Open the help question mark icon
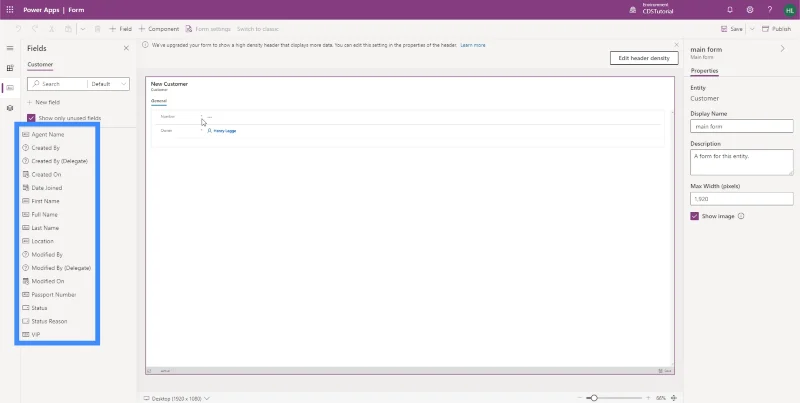800x403 pixels. [x=770, y=10]
